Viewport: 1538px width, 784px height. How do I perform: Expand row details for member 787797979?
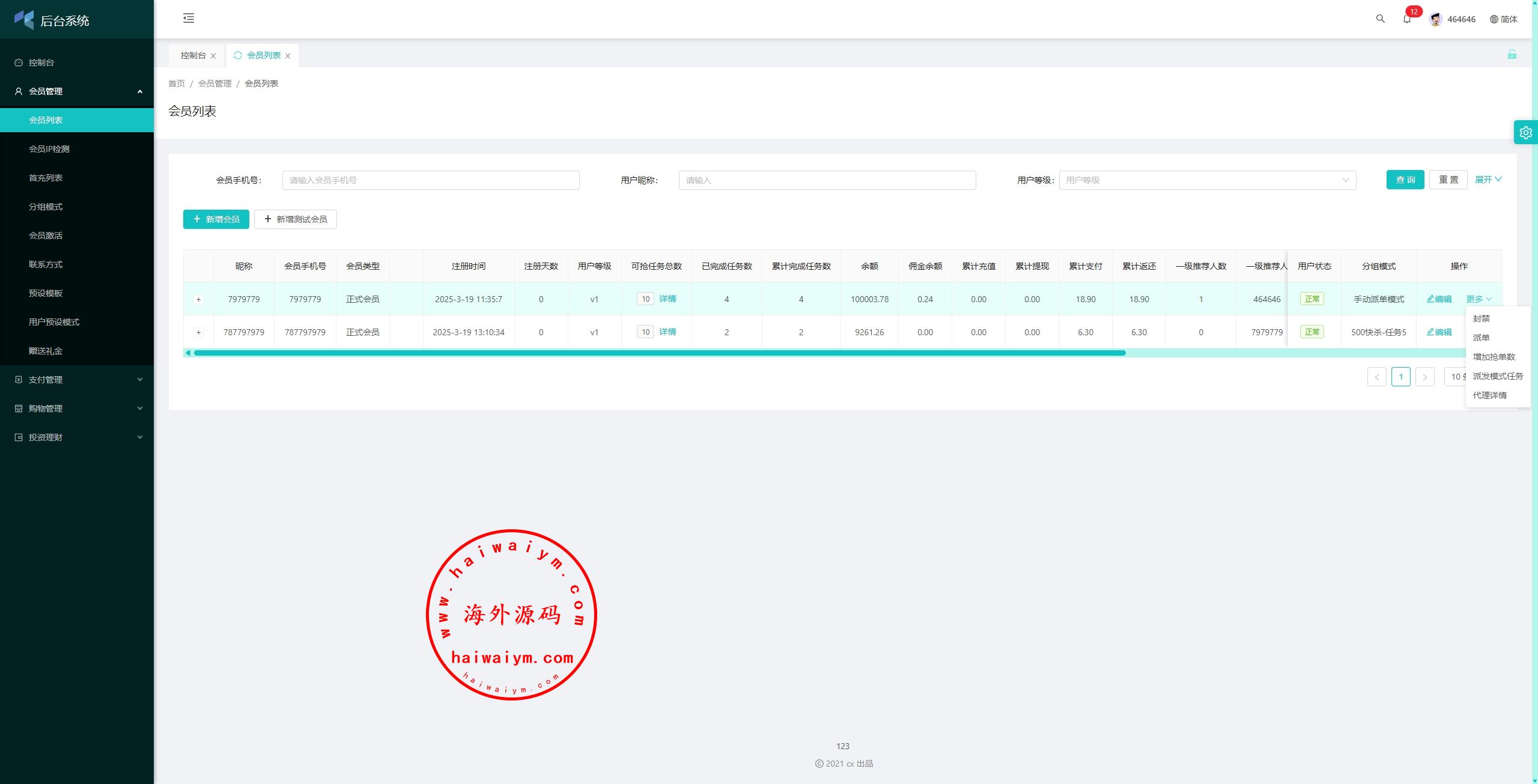199,332
